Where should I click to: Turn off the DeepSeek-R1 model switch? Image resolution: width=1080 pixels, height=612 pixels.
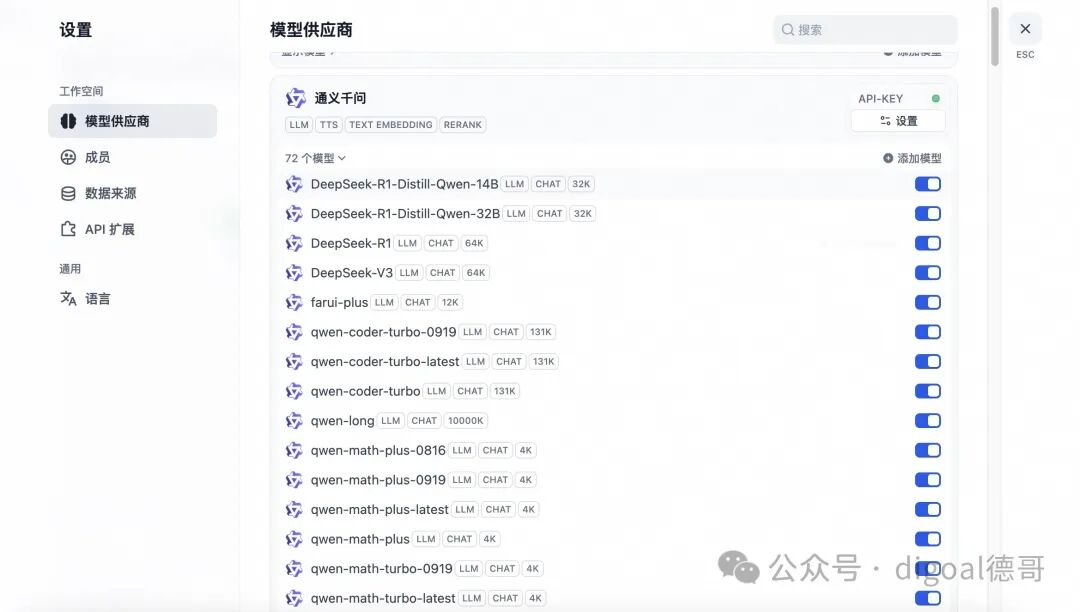tap(928, 243)
